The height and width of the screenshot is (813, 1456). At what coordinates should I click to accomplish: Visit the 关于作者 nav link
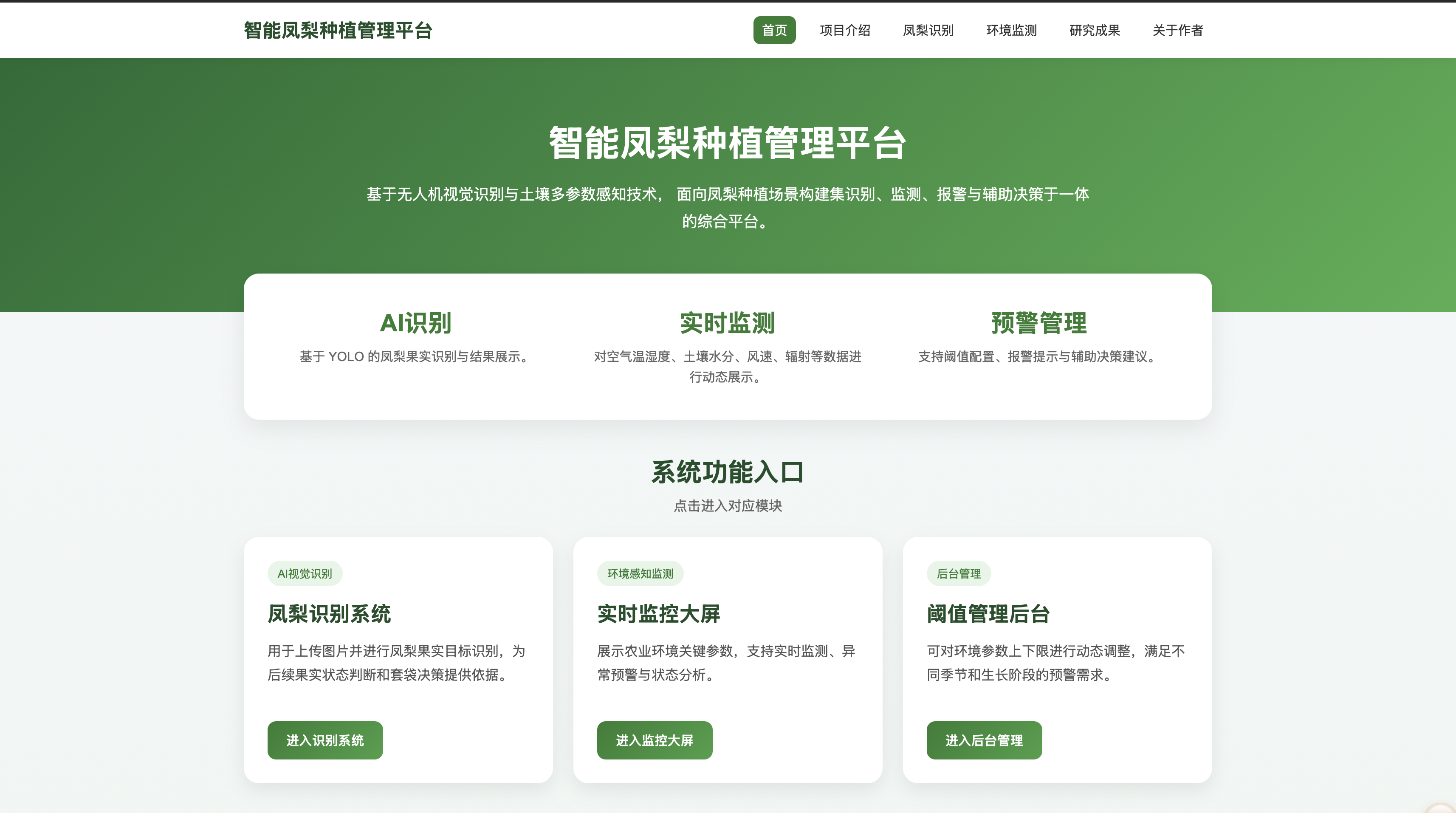coord(1178,30)
